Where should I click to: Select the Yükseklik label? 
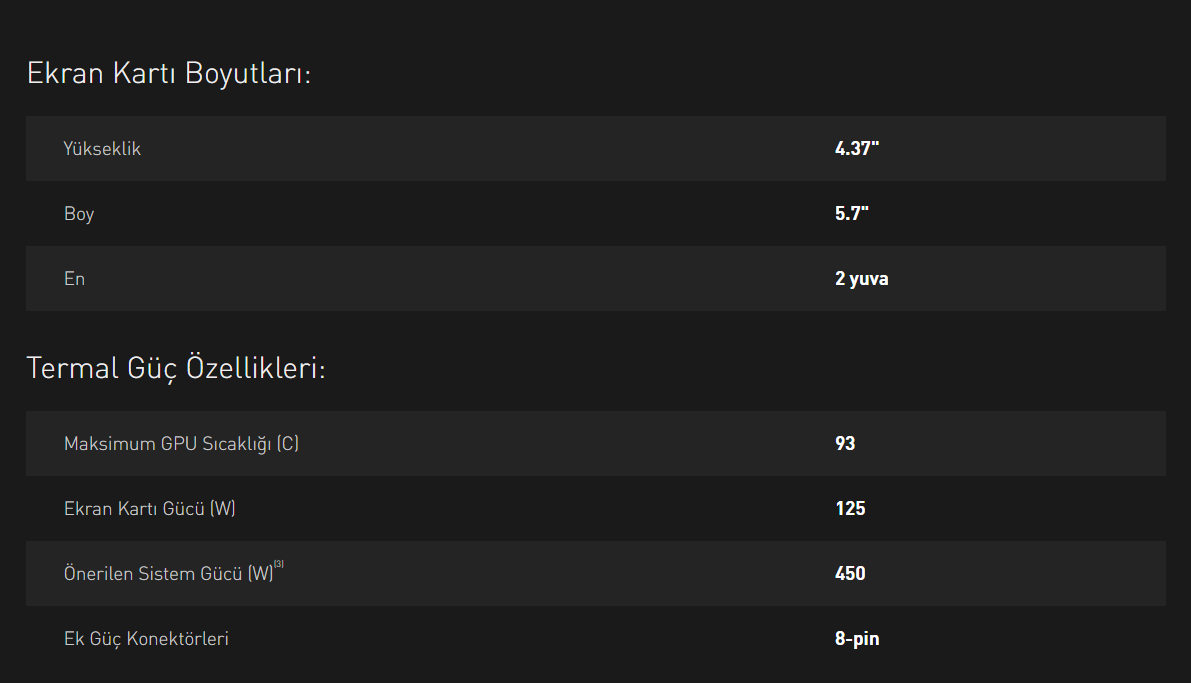click(x=102, y=149)
